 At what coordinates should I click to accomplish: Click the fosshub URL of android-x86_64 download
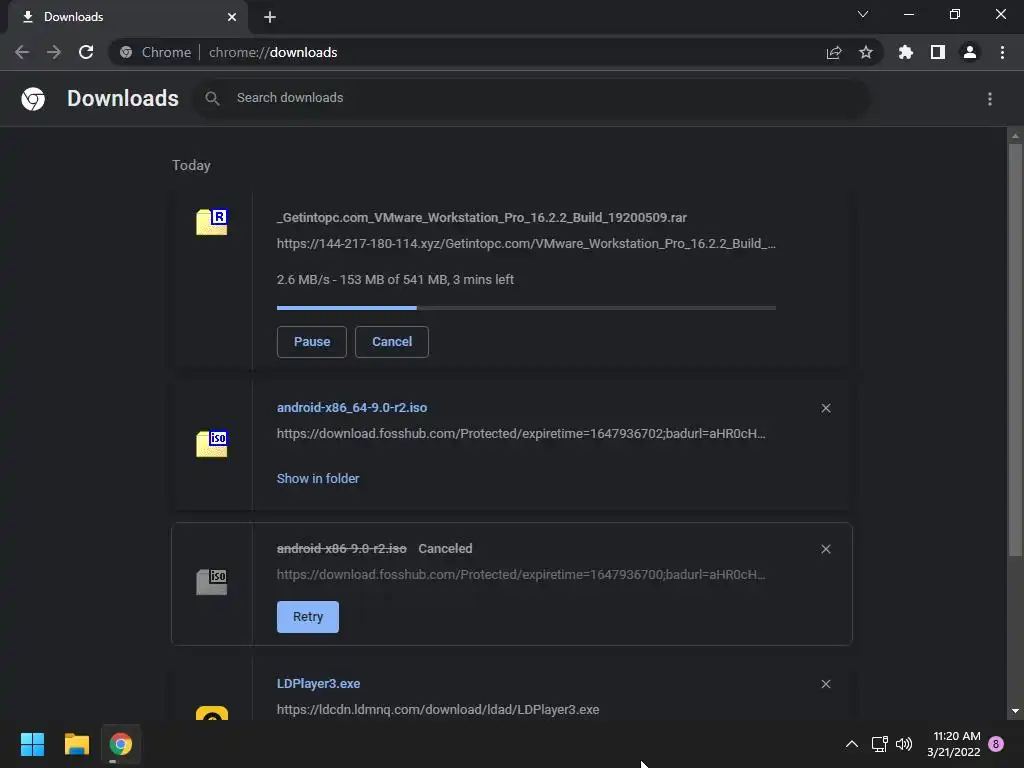pos(521,434)
